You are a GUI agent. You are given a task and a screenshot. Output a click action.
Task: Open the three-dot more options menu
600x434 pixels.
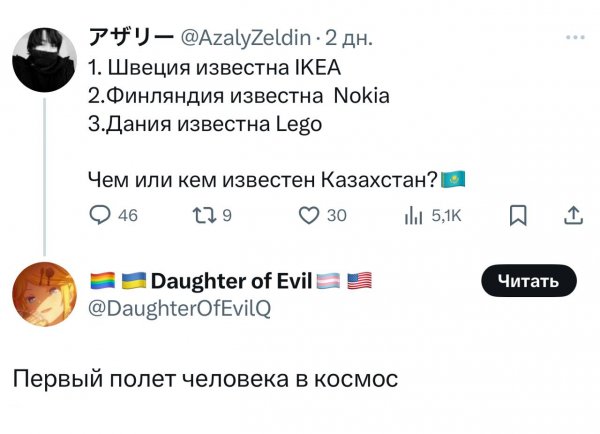[x=575, y=38]
